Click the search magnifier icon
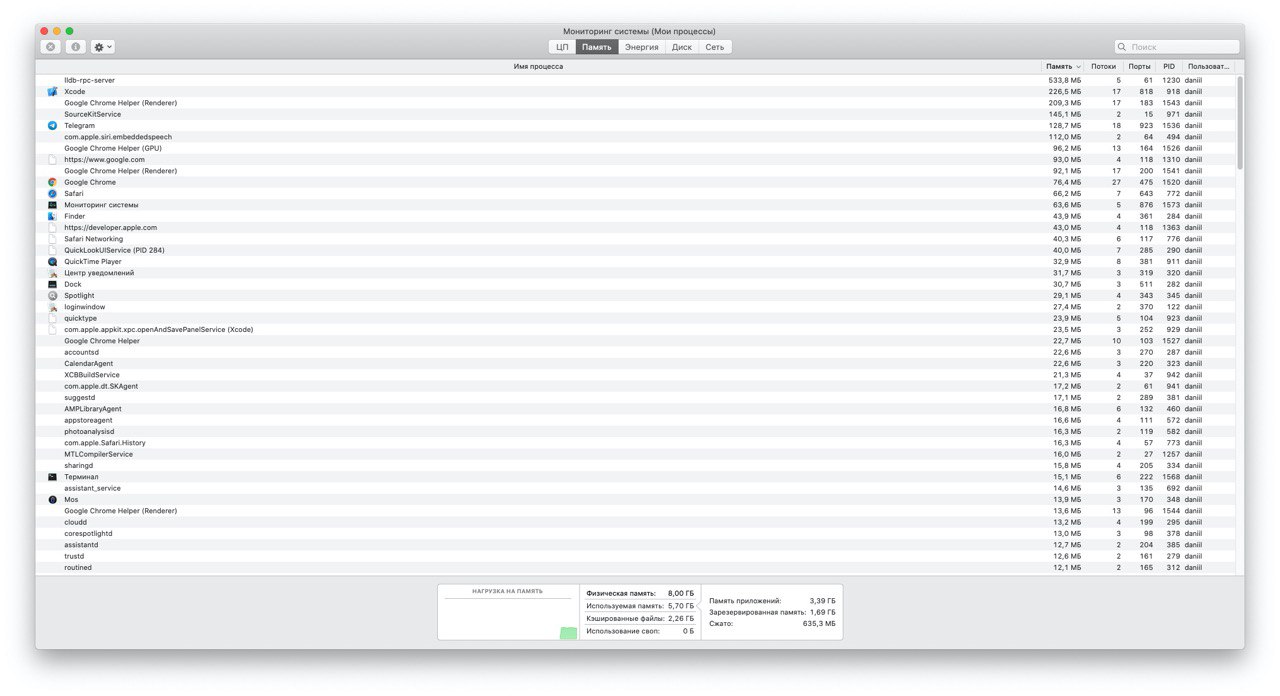The height and width of the screenshot is (696, 1280). tap(1124, 47)
